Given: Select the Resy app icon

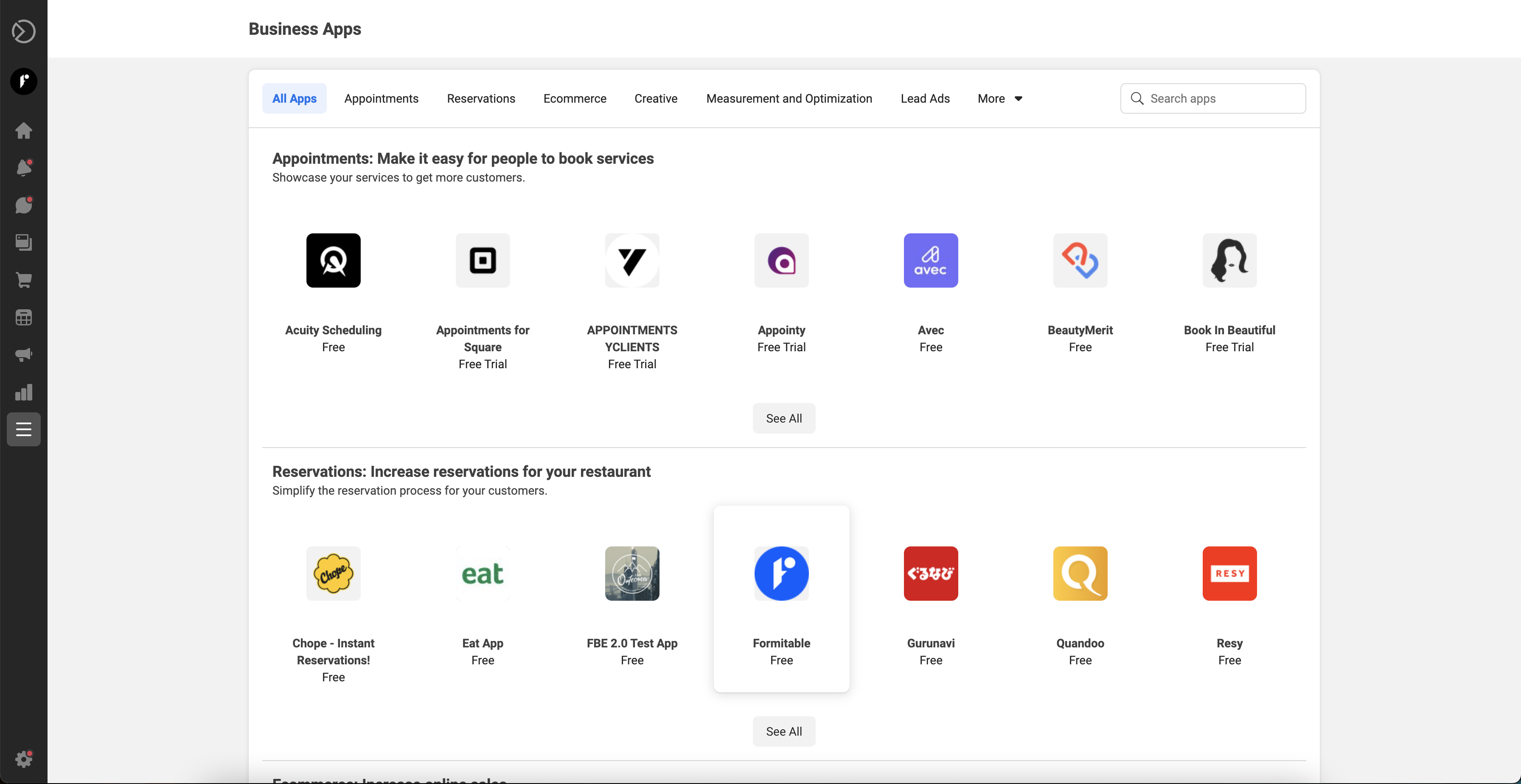Looking at the screenshot, I should click(1229, 573).
